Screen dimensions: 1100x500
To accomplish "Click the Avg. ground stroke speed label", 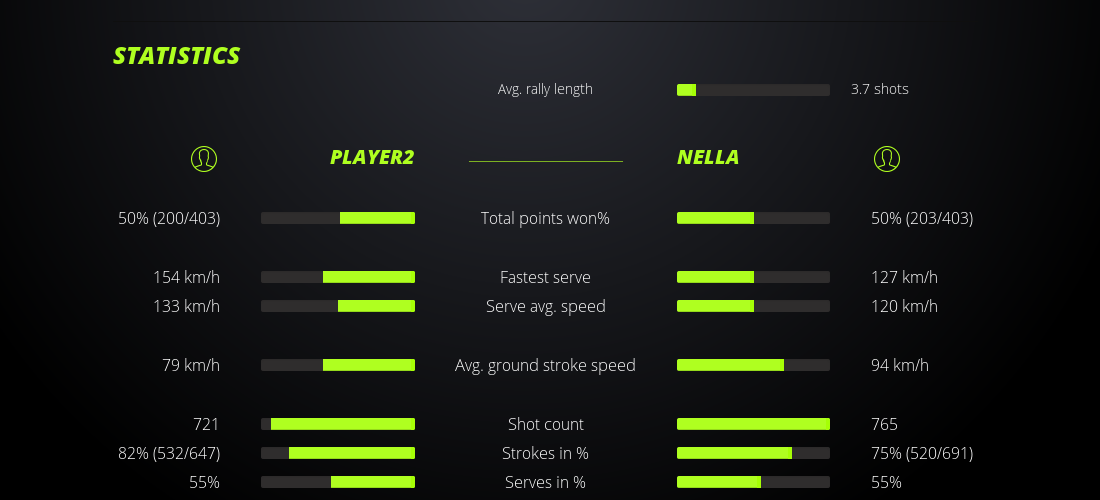I will click(545, 365).
